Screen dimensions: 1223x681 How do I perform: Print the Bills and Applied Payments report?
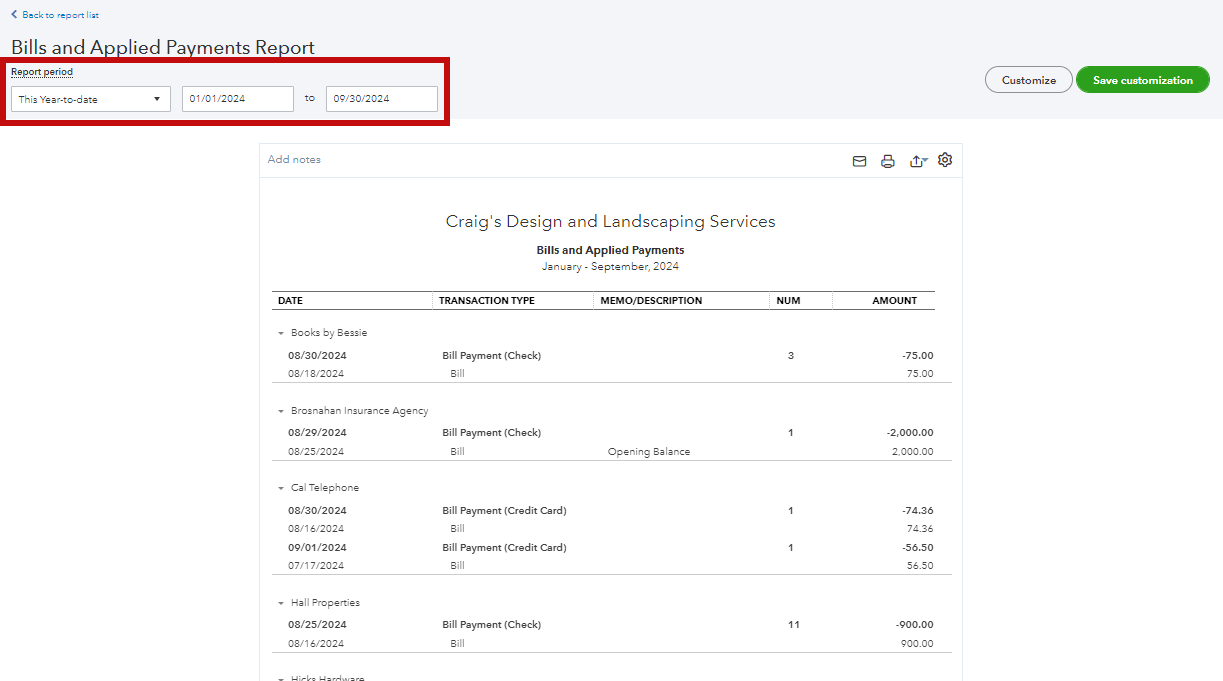[887, 161]
